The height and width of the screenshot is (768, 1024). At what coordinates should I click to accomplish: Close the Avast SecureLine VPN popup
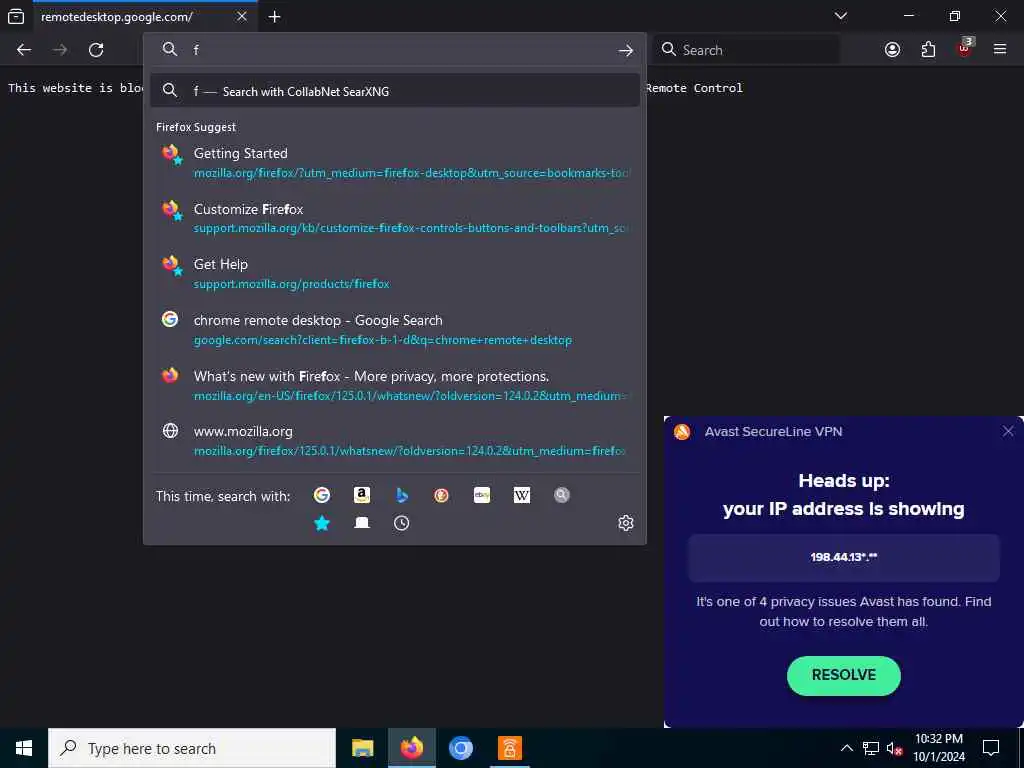pyautogui.click(x=1008, y=431)
